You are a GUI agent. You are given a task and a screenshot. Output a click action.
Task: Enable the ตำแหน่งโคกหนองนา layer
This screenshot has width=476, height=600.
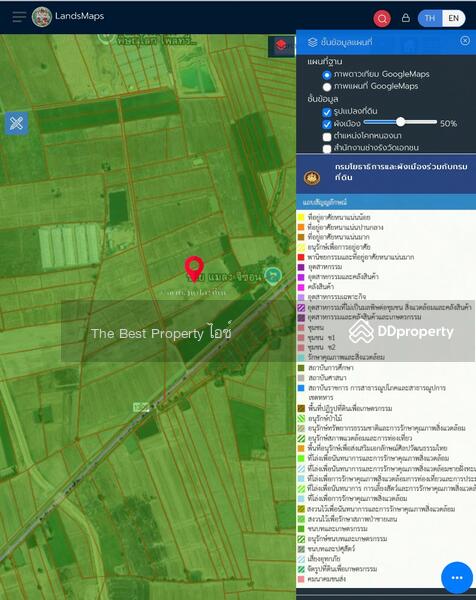(x=327, y=137)
